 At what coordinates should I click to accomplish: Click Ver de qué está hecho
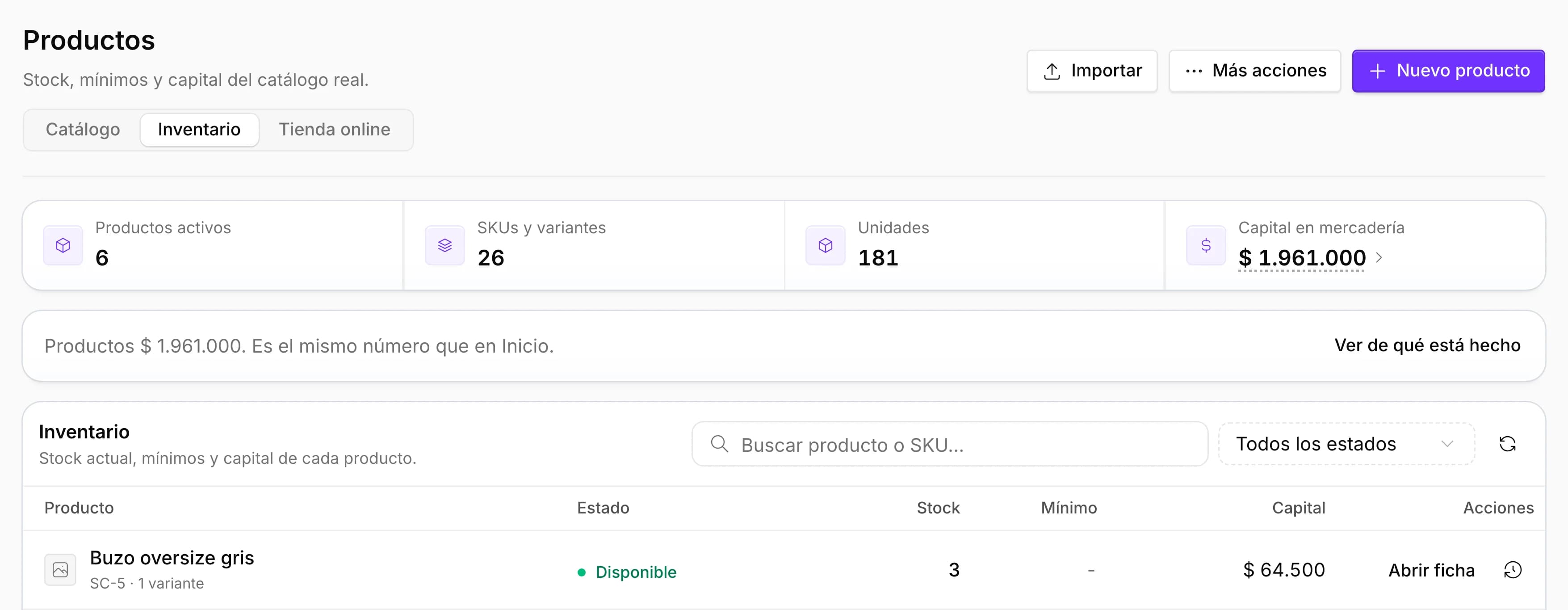[1427, 345]
